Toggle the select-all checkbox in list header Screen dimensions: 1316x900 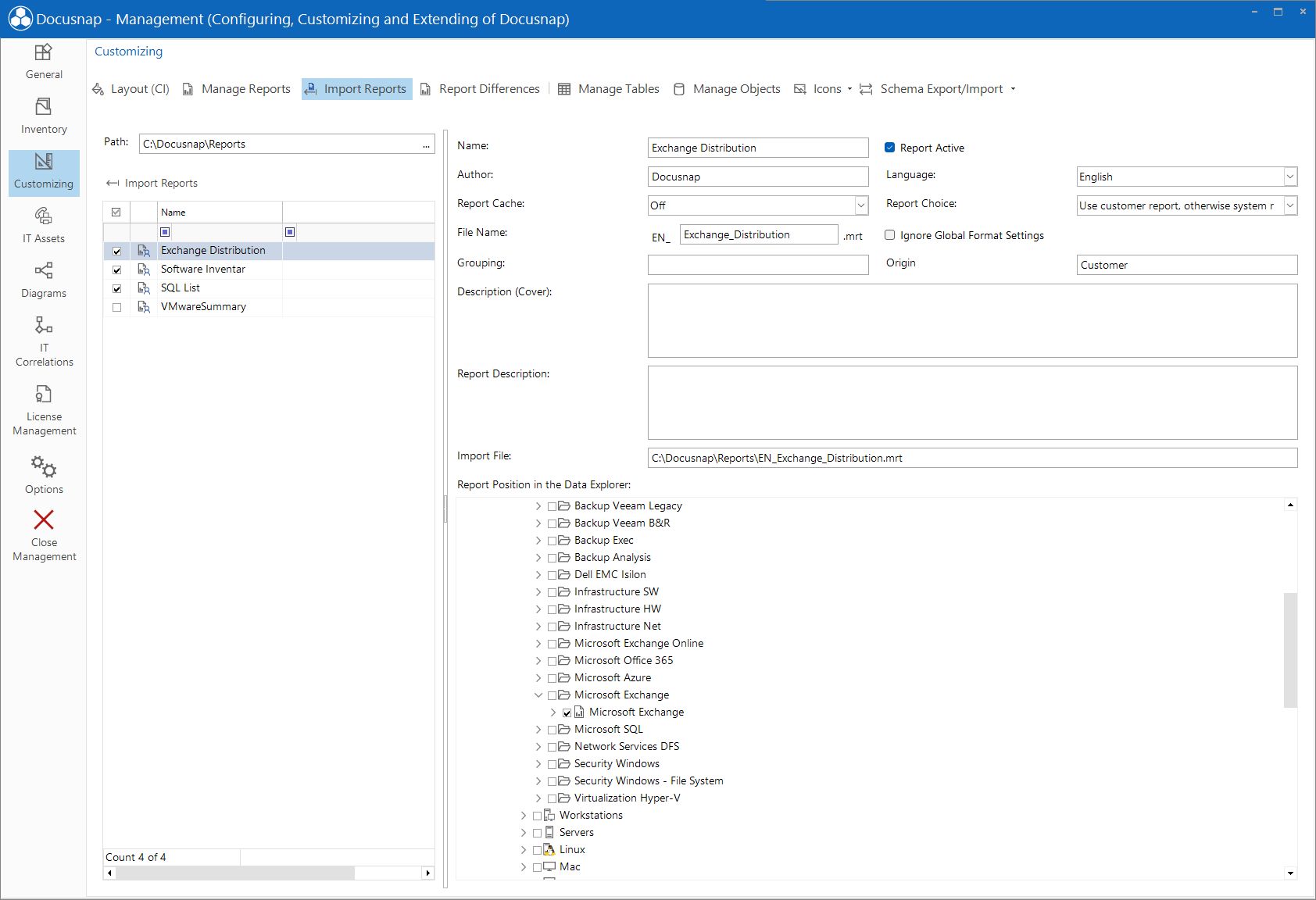tap(116, 212)
